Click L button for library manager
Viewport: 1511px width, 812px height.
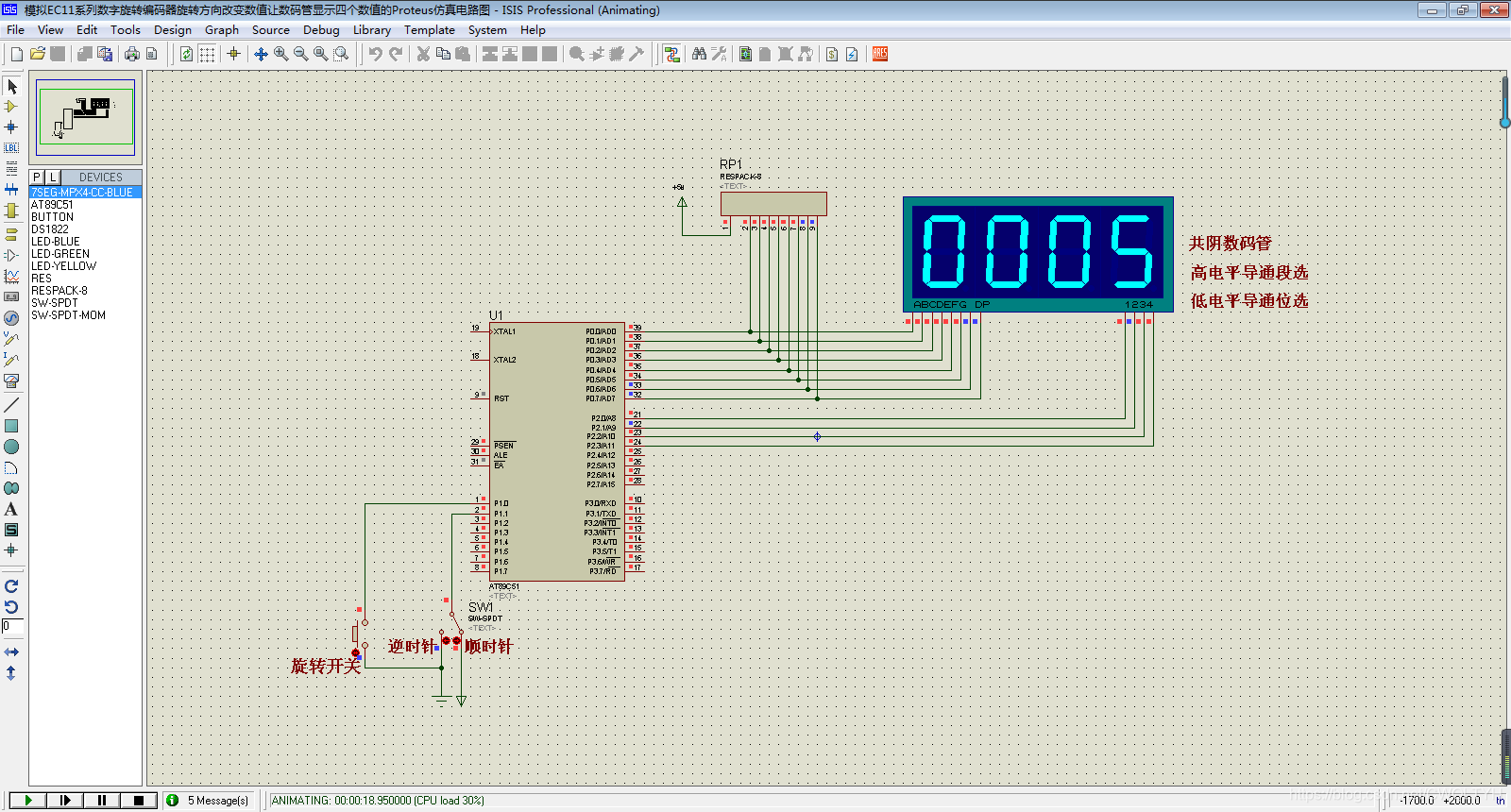click(x=53, y=178)
